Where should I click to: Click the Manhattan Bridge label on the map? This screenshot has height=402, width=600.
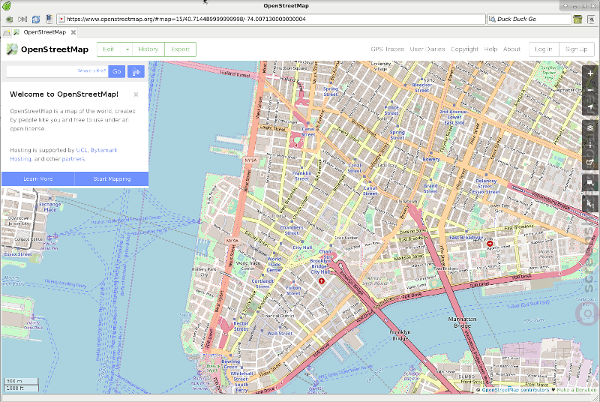click(x=462, y=322)
